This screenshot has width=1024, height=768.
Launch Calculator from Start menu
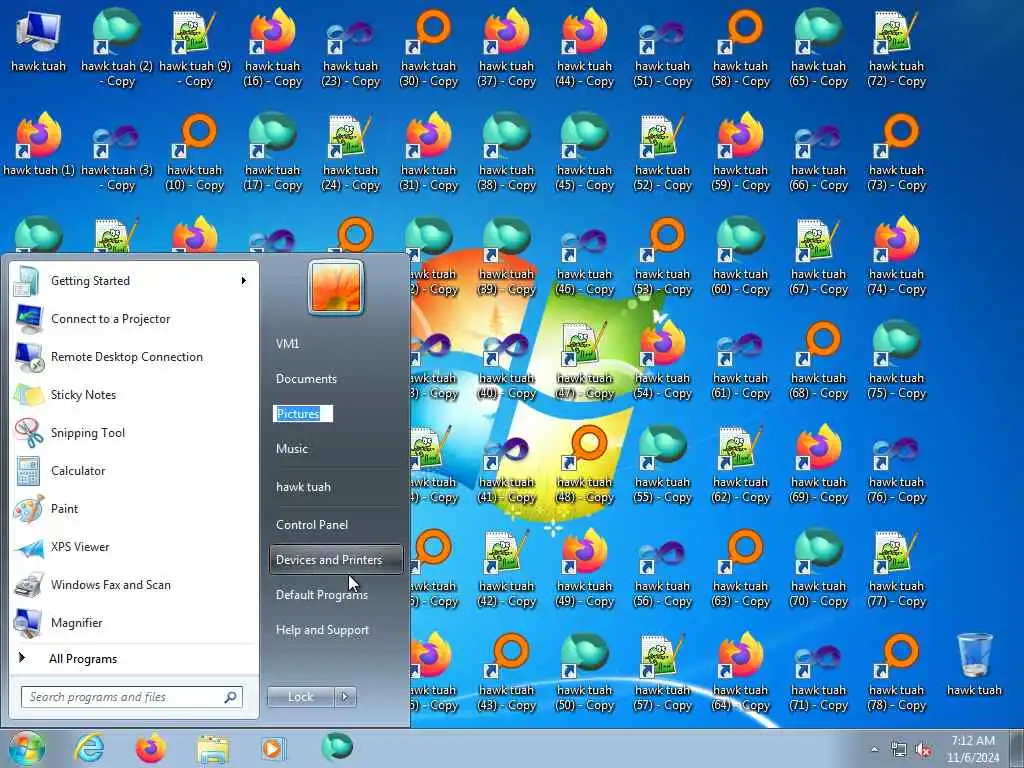point(135,470)
